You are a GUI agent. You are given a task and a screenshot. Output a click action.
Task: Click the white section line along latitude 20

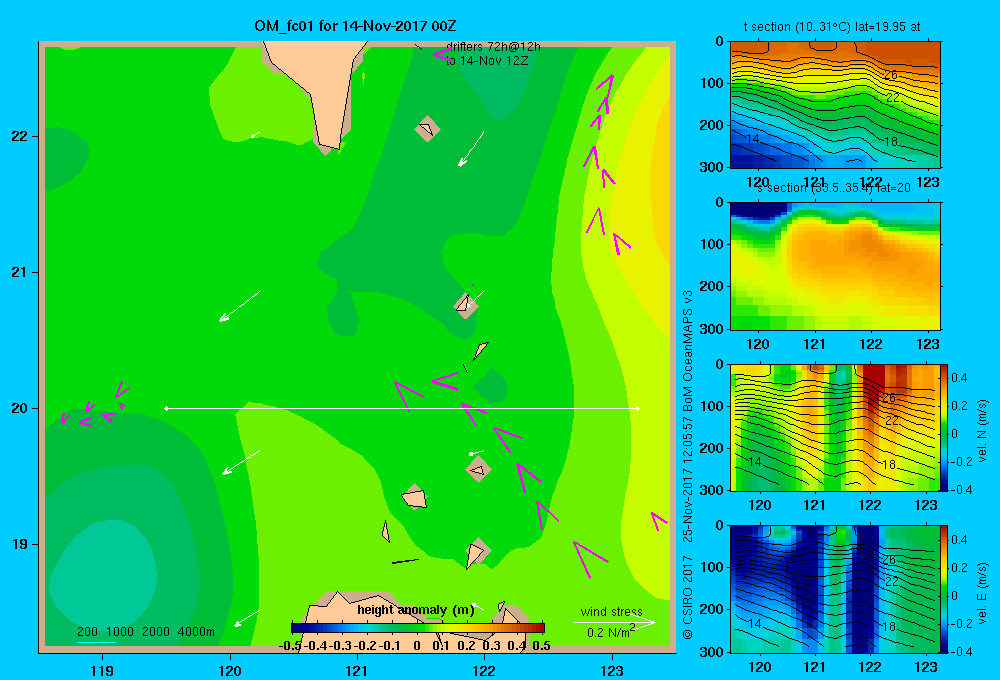(402, 408)
